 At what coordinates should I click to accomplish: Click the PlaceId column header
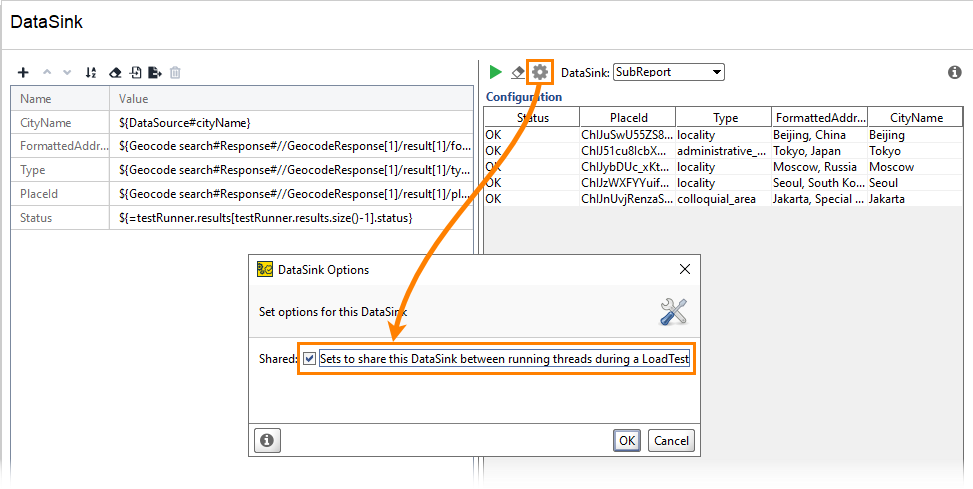(628, 117)
